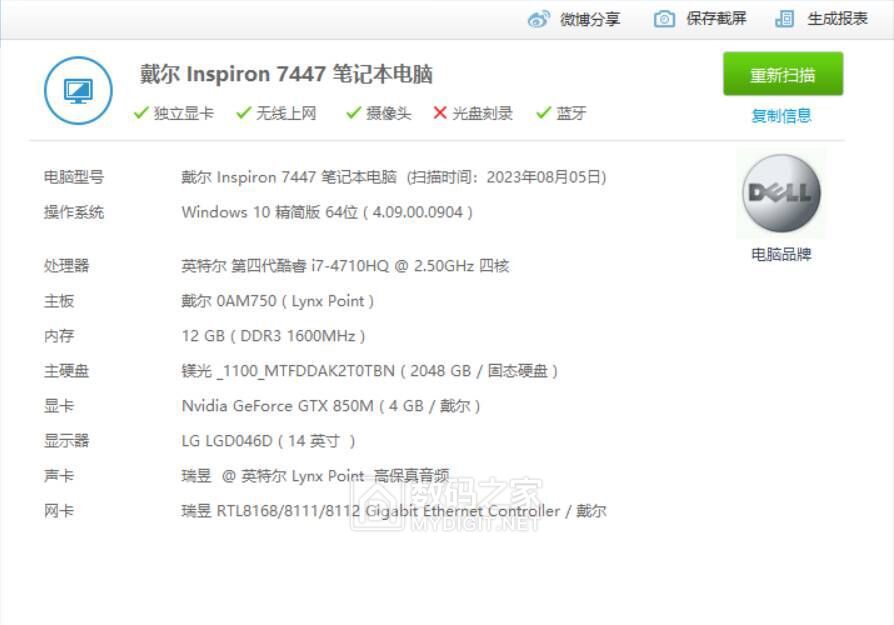Click the Weibo share icon
Image resolution: width=894 pixels, height=625 pixels.
pyautogui.click(x=539, y=19)
